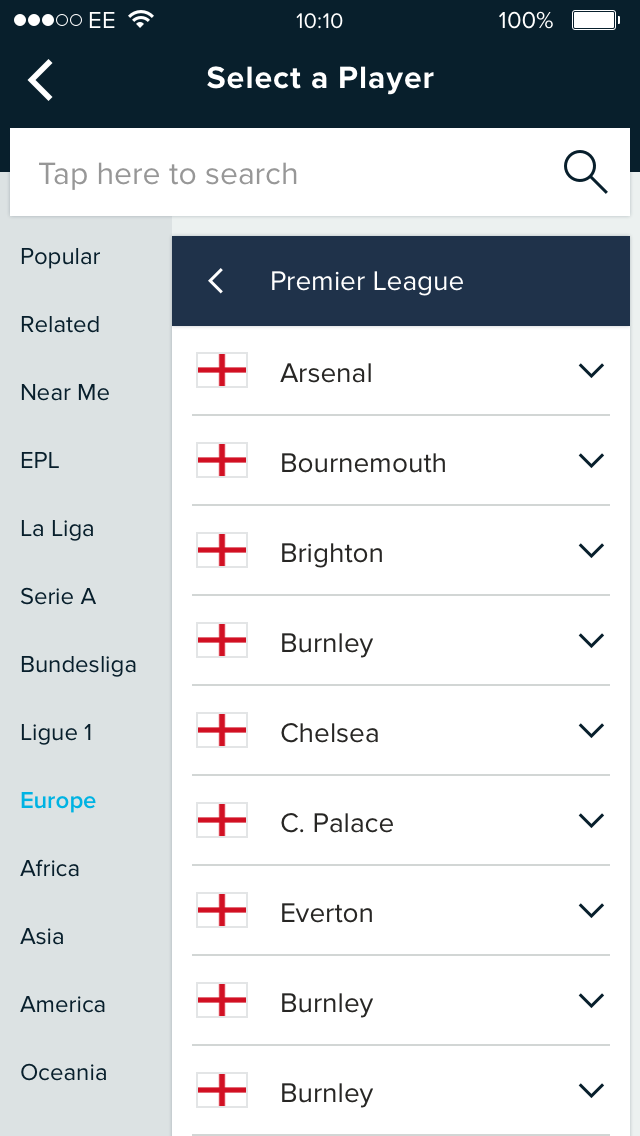Select the Popular category

pyautogui.click(x=60, y=257)
